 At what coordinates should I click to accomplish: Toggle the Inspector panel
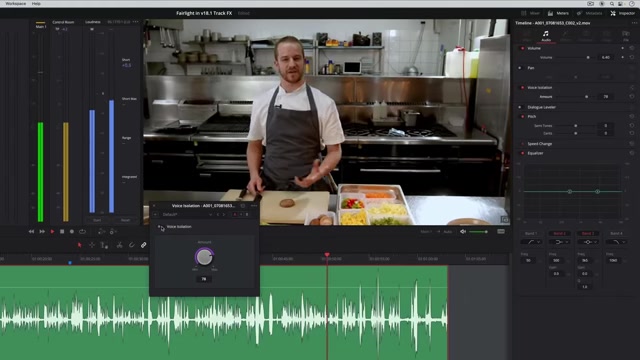pyautogui.click(x=623, y=13)
